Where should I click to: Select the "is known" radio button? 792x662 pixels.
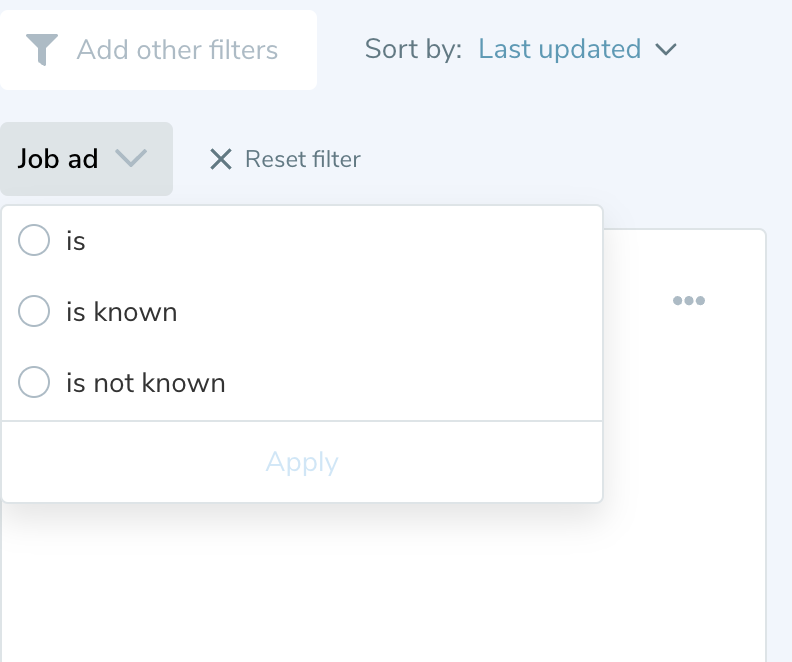click(x=34, y=312)
